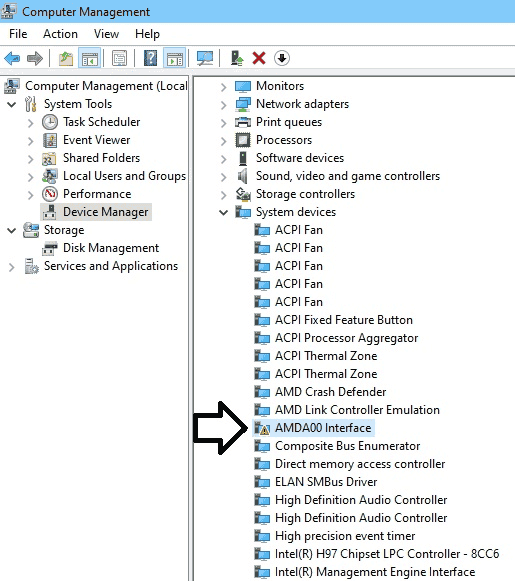This screenshot has width=515, height=581.
Task: Open the Action menu
Action: (60, 34)
